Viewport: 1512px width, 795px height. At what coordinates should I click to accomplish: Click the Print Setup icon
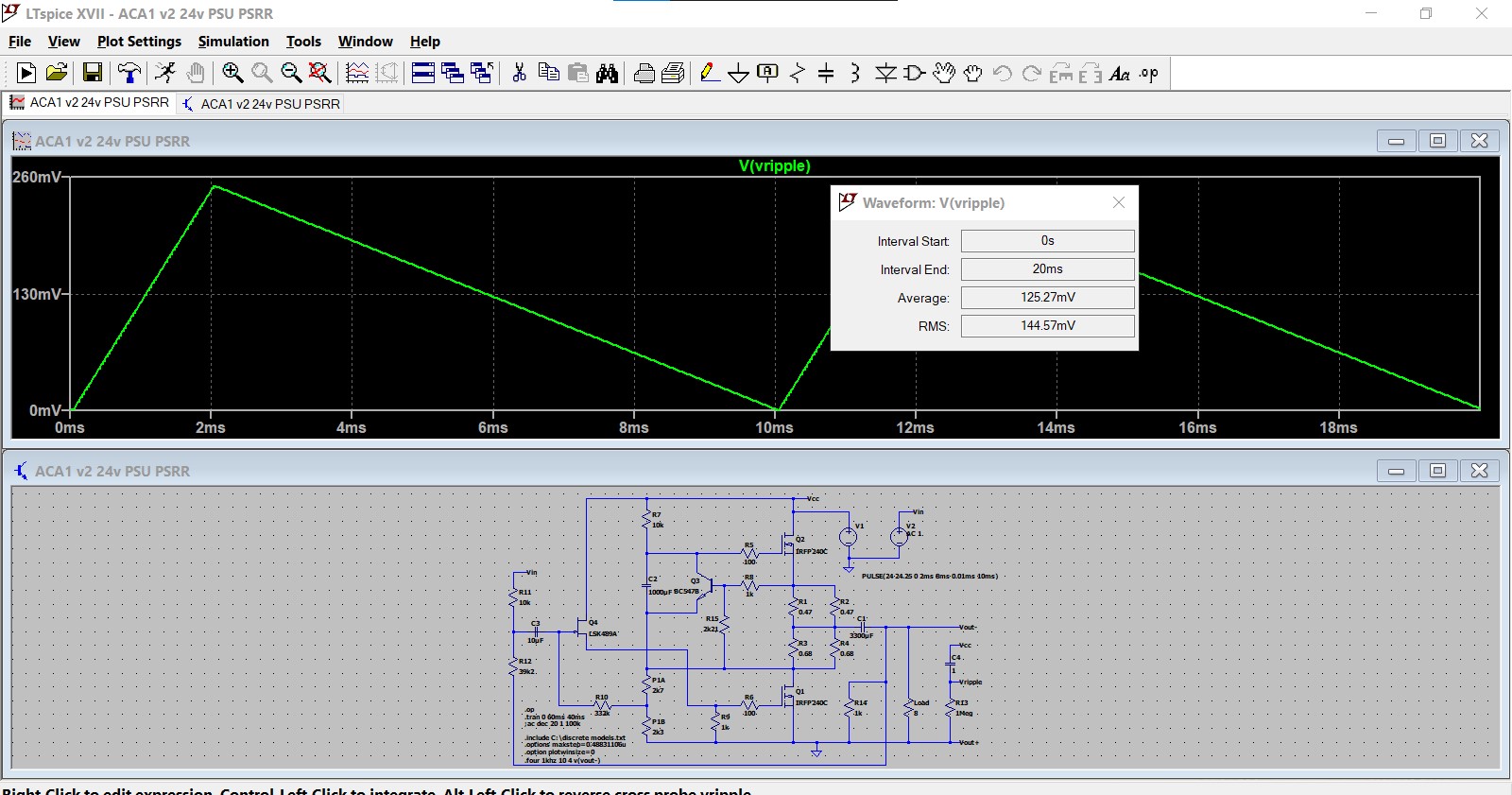tap(674, 73)
